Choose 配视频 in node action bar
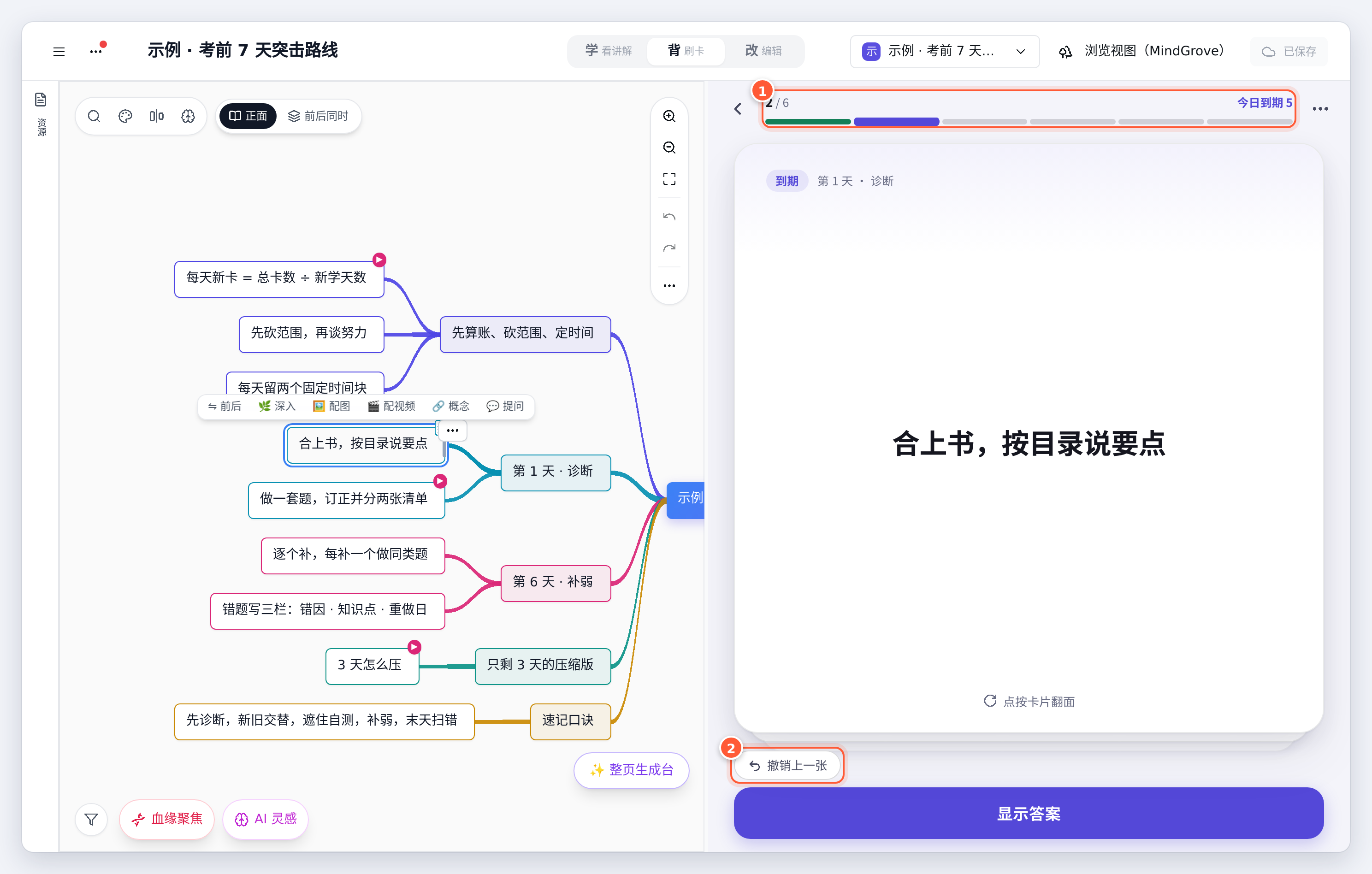The image size is (1372, 874). click(391, 406)
